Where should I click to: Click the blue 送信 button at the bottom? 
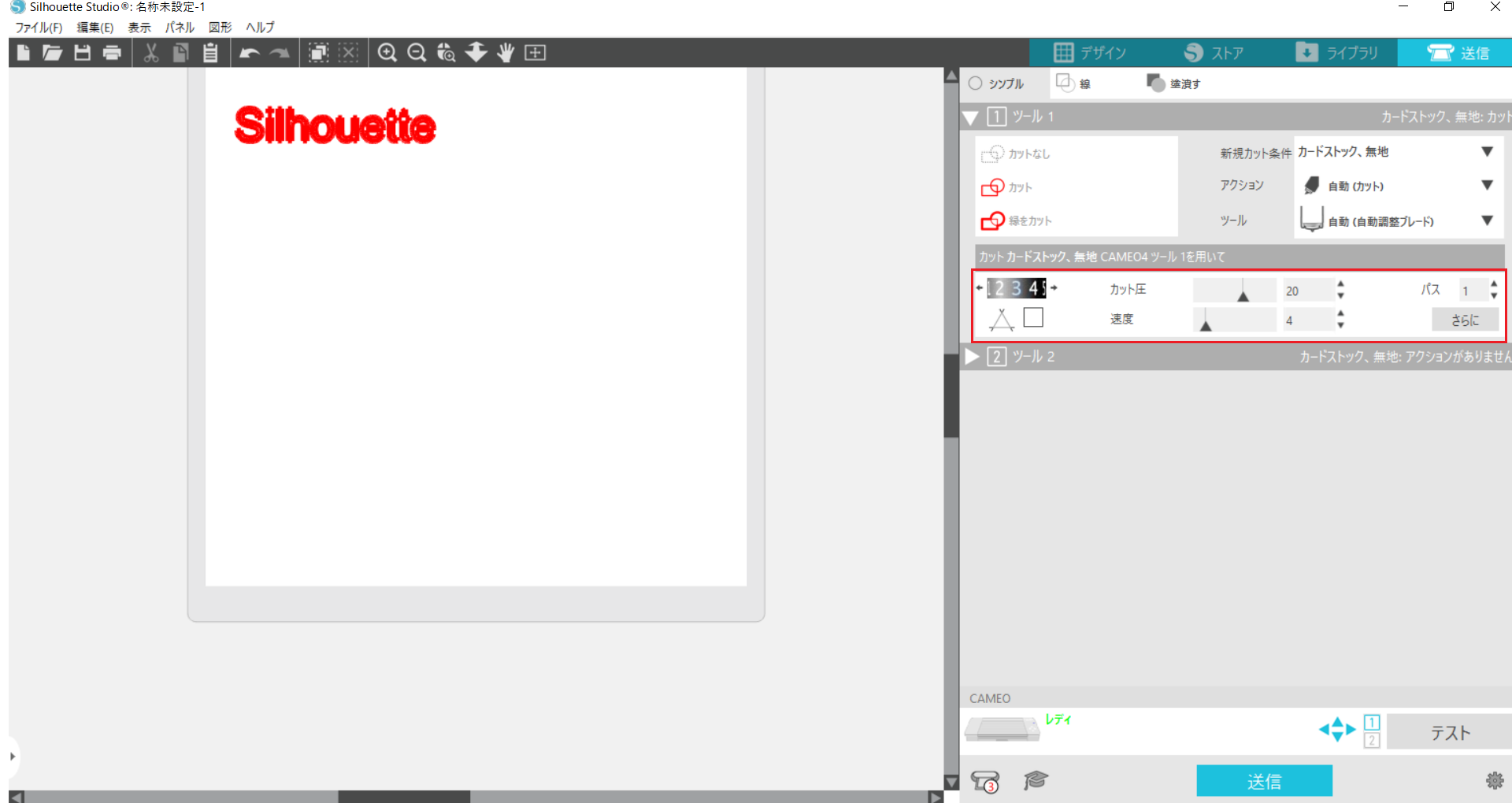click(x=1265, y=781)
